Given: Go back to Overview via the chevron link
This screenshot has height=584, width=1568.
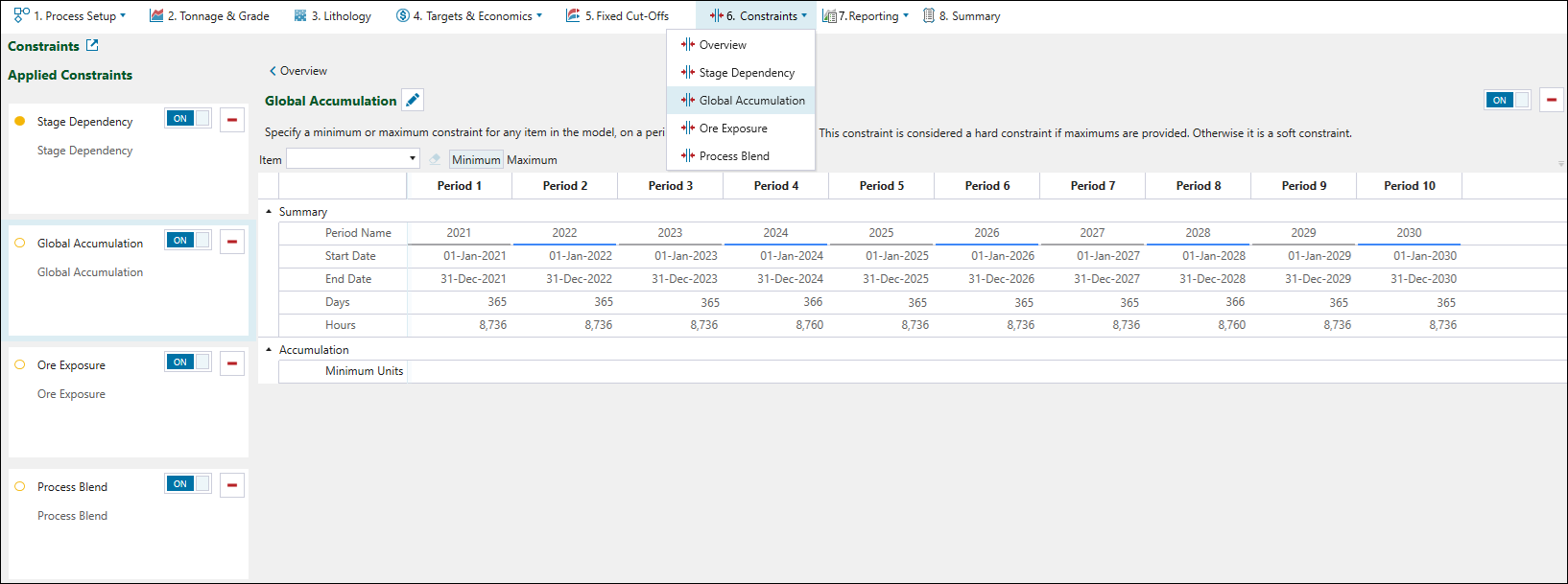Looking at the screenshot, I should (298, 71).
